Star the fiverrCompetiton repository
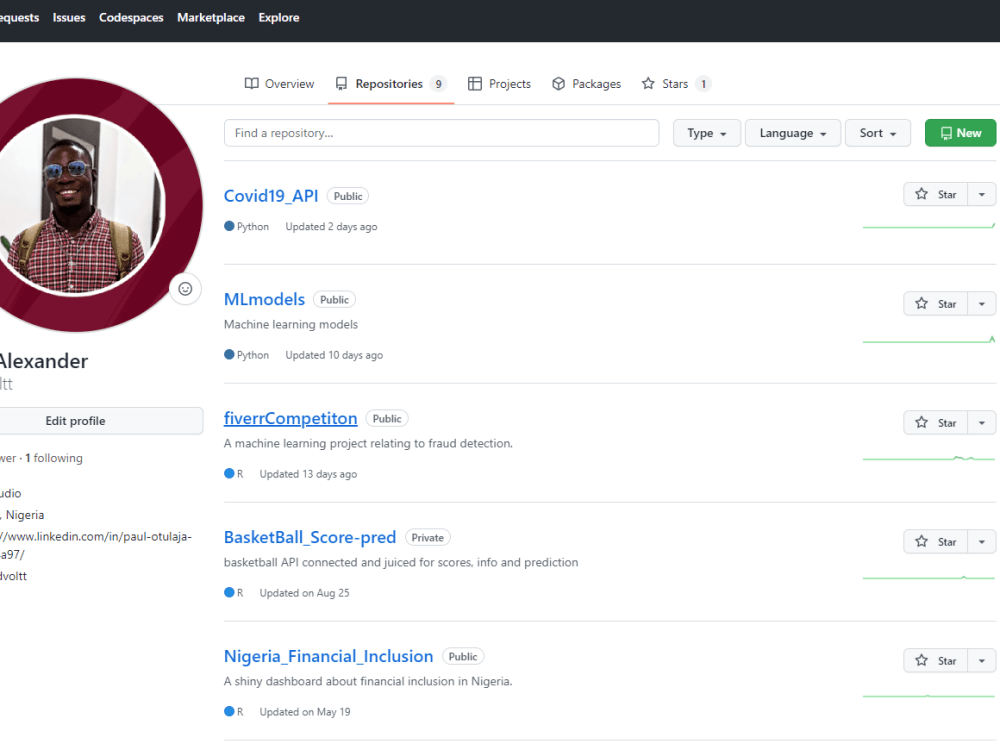The height and width of the screenshot is (750, 1000). coord(936,423)
